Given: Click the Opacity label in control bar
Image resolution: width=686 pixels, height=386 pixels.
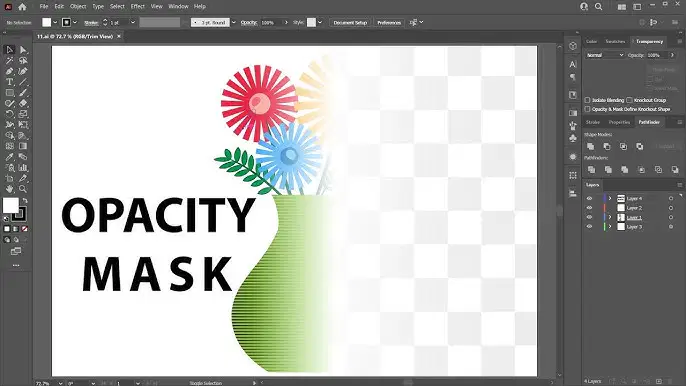Looking at the screenshot, I should click(248, 23).
